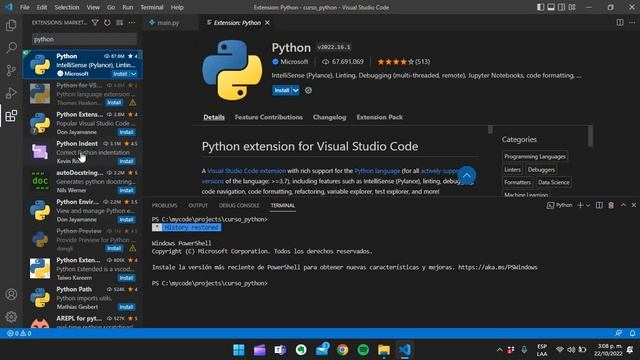The width and height of the screenshot is (640, 360).
Task: Open Windows Start menu
Action: pos(239,350)
